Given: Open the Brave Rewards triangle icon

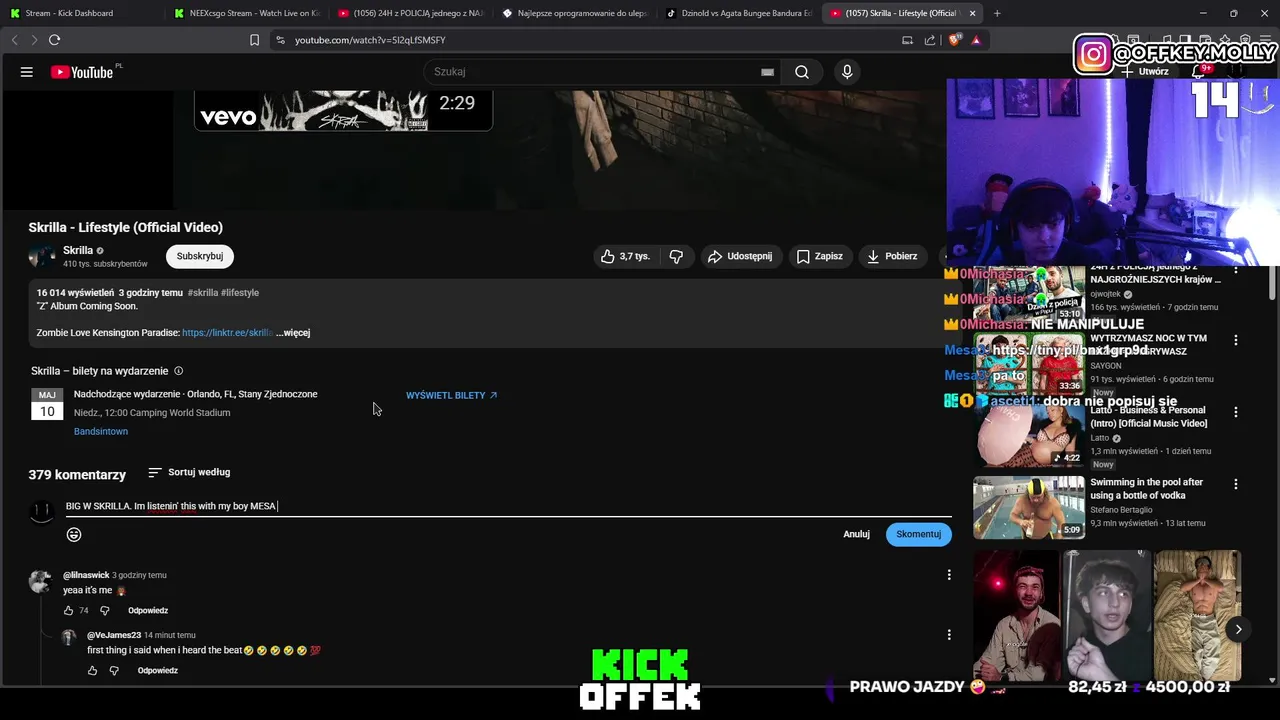Looking at the screenshot, I should pos(976,40).
